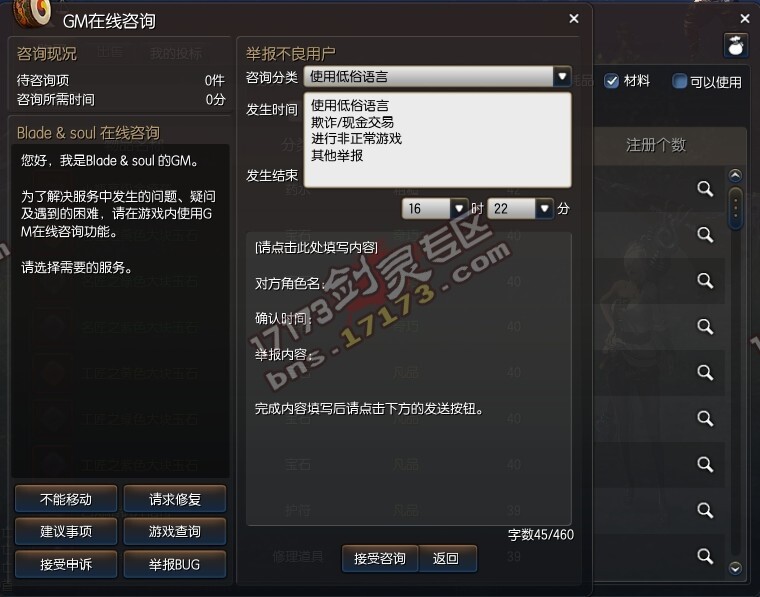The image size is (760, 597).
Task: Click the 举报BUG button
Action: pos(174,565)
